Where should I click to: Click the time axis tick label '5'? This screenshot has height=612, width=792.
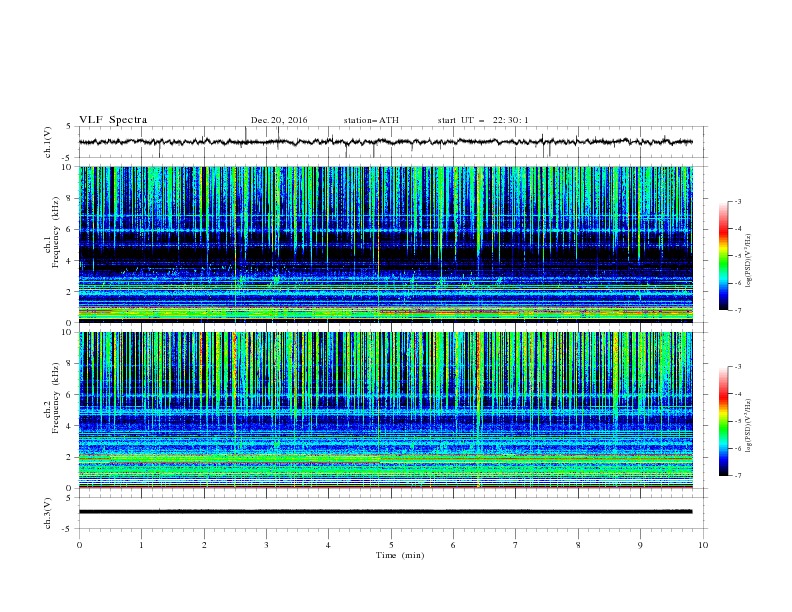(391, 545)
